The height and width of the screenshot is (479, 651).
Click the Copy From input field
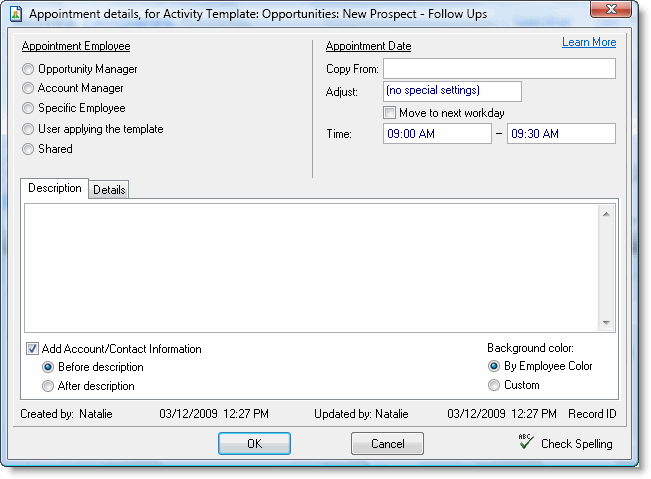[x=498, y=69]
